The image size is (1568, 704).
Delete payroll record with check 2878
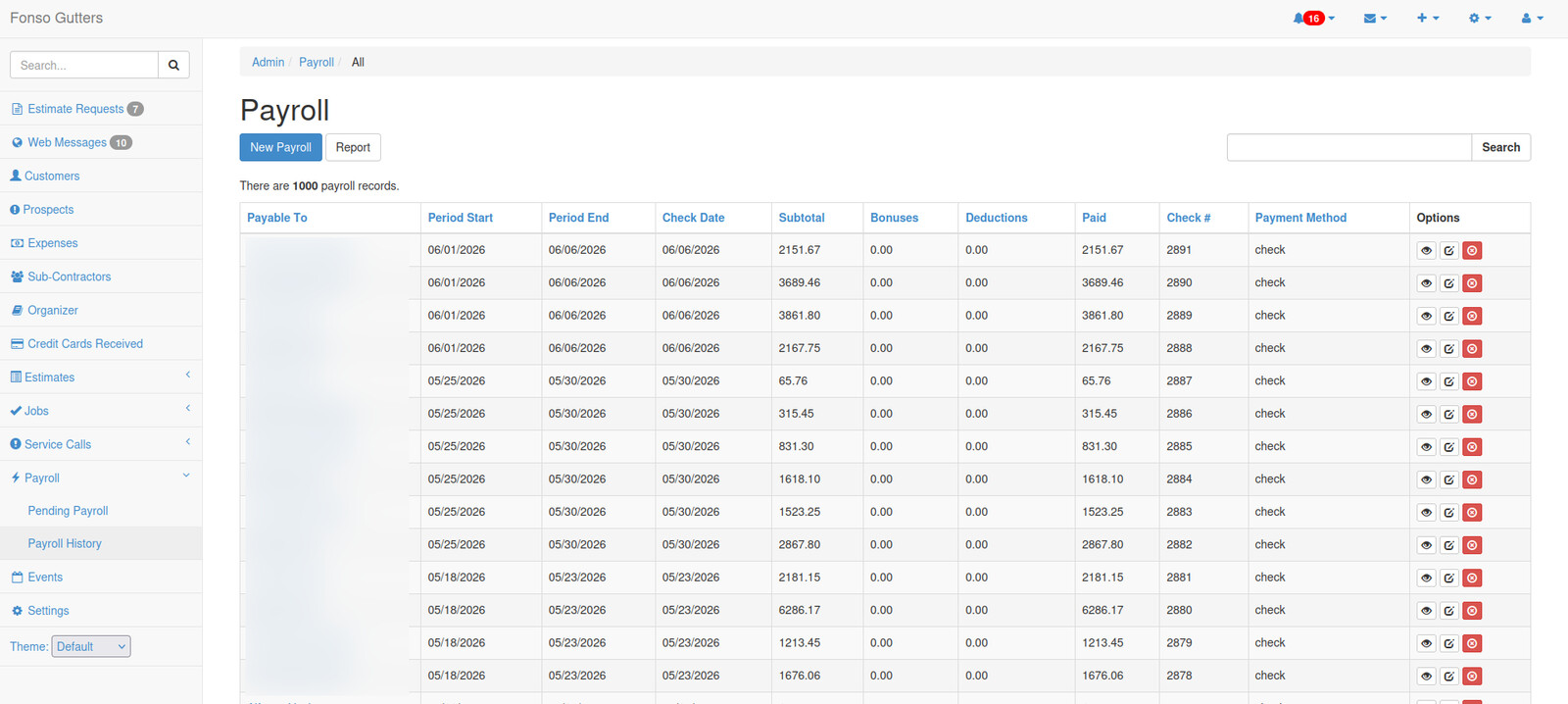pos(1472,677)
